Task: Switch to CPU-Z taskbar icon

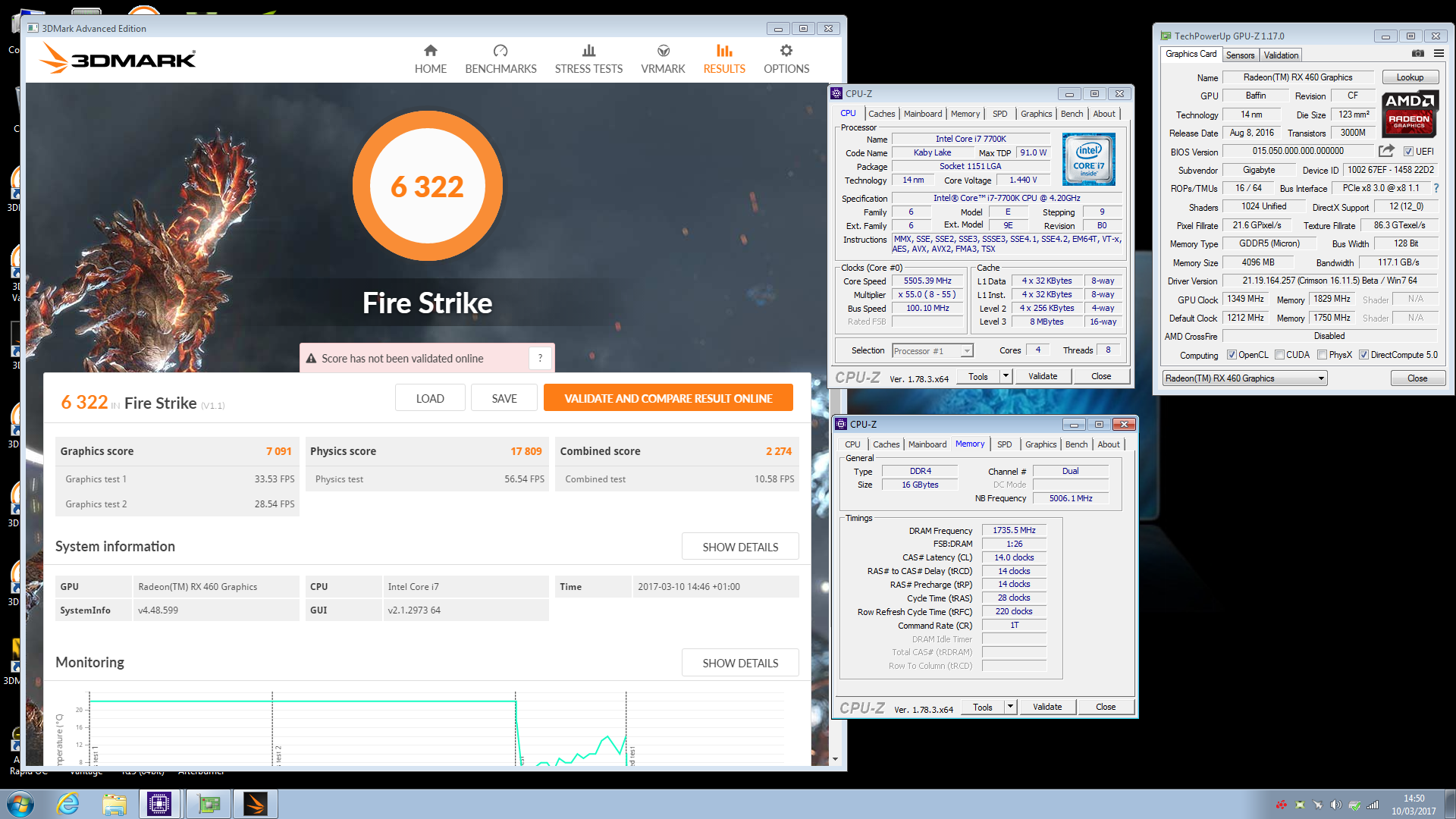Action: (159, 804)
